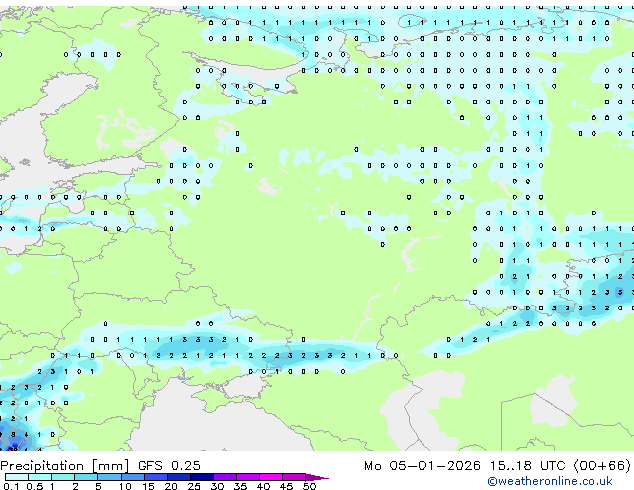Select the legend swatch between 0.5 and 1
The image size is (634, 490).
[x=40, y=477]
